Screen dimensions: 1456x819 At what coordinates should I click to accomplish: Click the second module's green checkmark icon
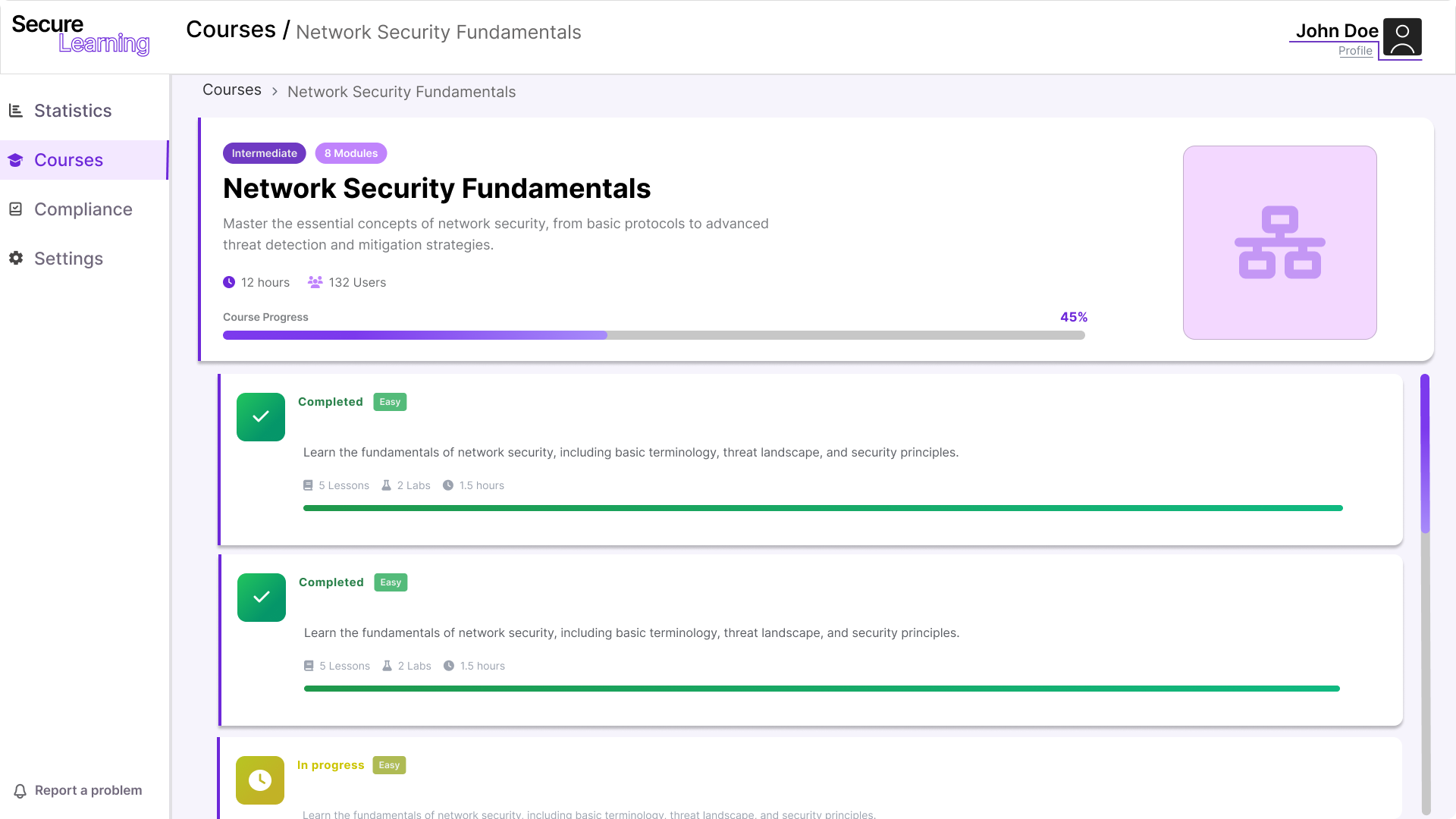click(x=262, y=598)
